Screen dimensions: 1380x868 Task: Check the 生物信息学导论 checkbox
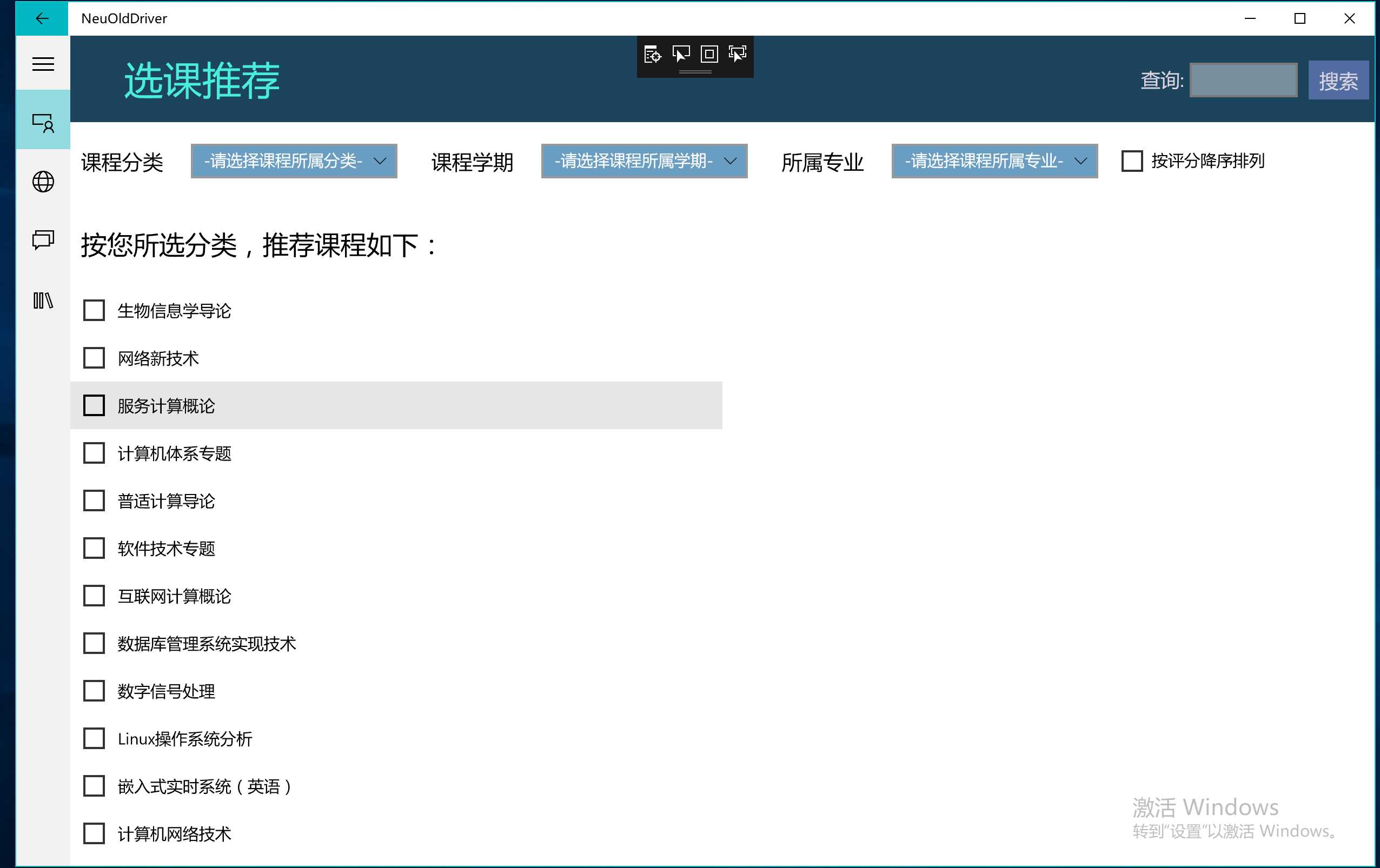click(x=94, y=311)
